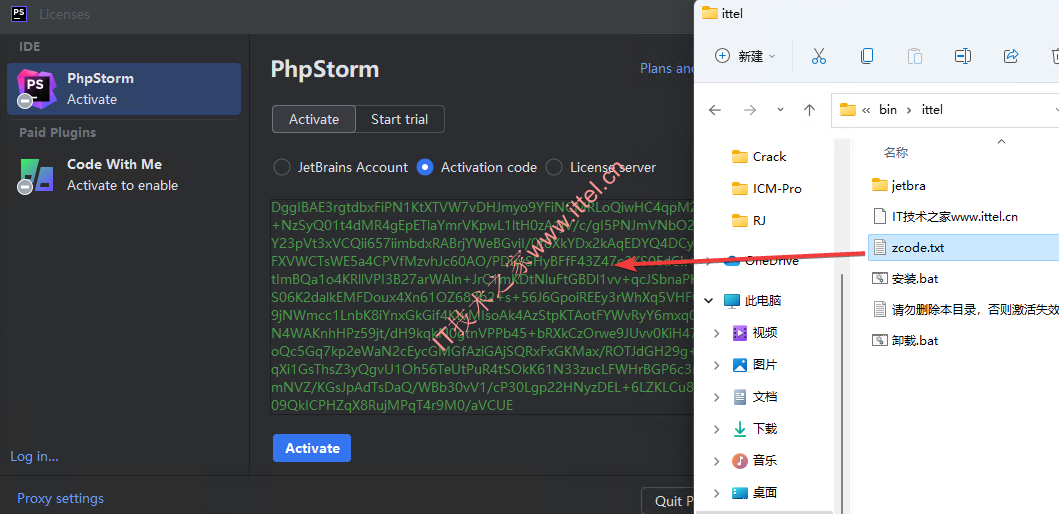
Task: Select PhpStorm in the IDE list
Action: pyautogui.click(x=124, y=89)
